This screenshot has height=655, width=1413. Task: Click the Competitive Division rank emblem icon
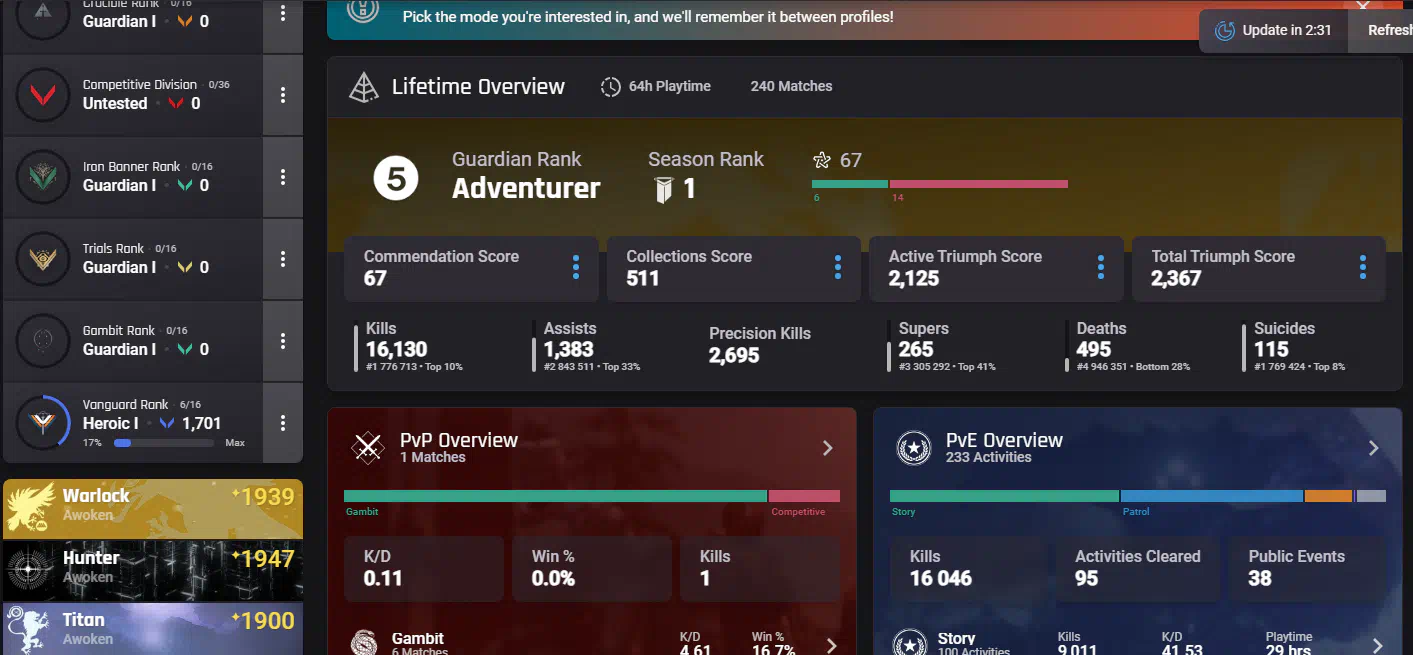[43, 95]
